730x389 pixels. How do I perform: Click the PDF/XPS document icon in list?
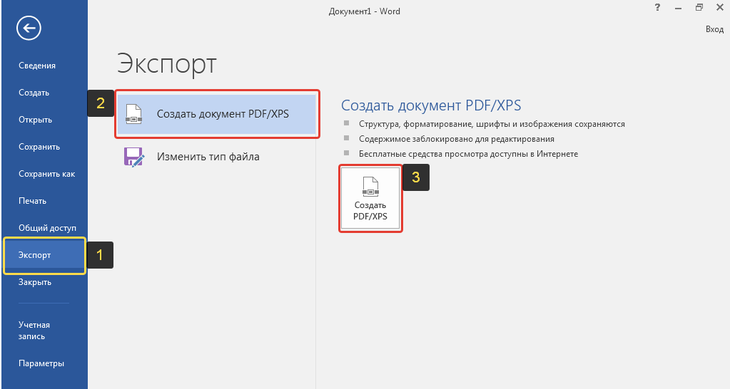[134, 114]
